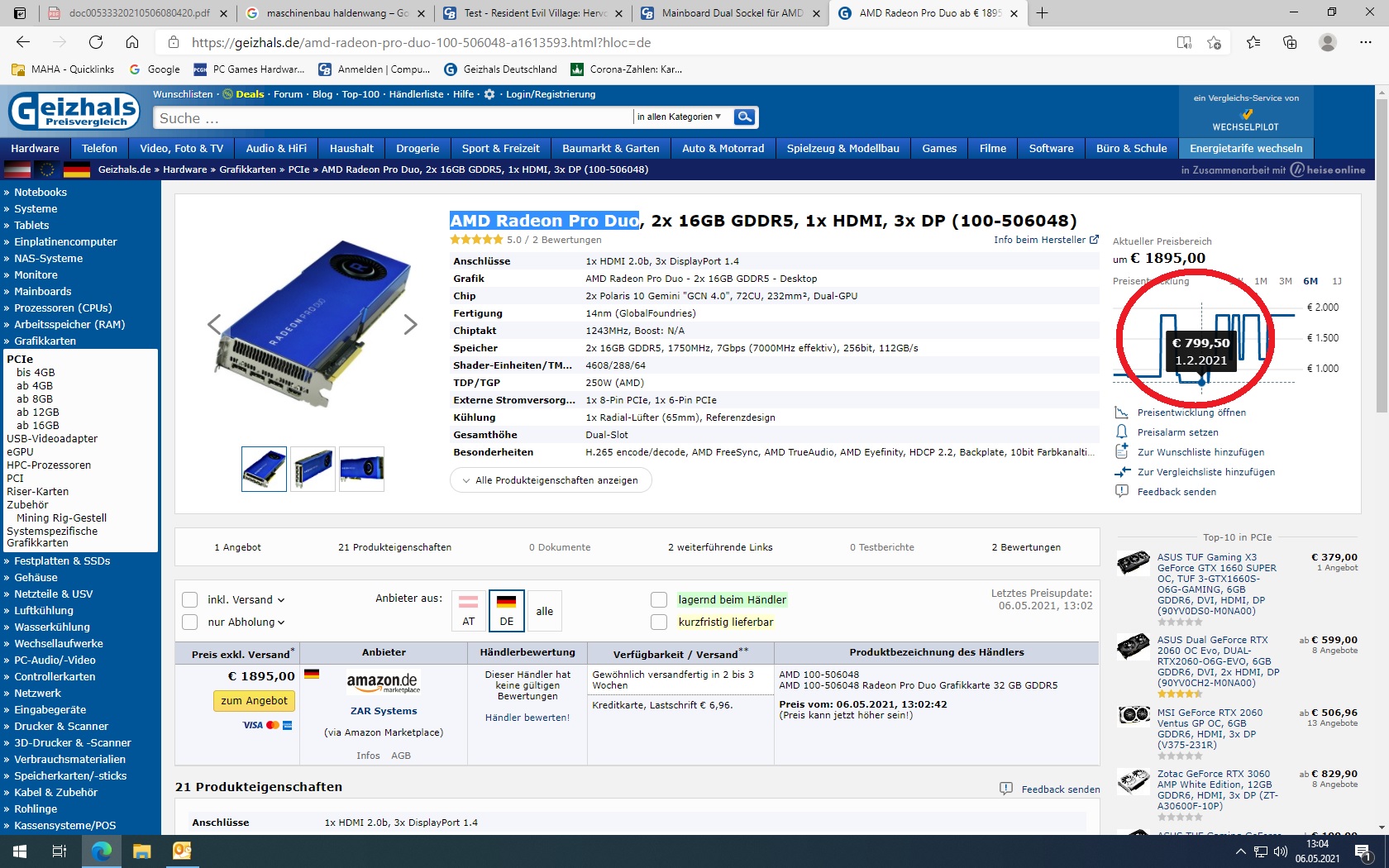Click the price history chart
The height and width of the screenshot is (868, 1389).
(x=1204, y=345)
